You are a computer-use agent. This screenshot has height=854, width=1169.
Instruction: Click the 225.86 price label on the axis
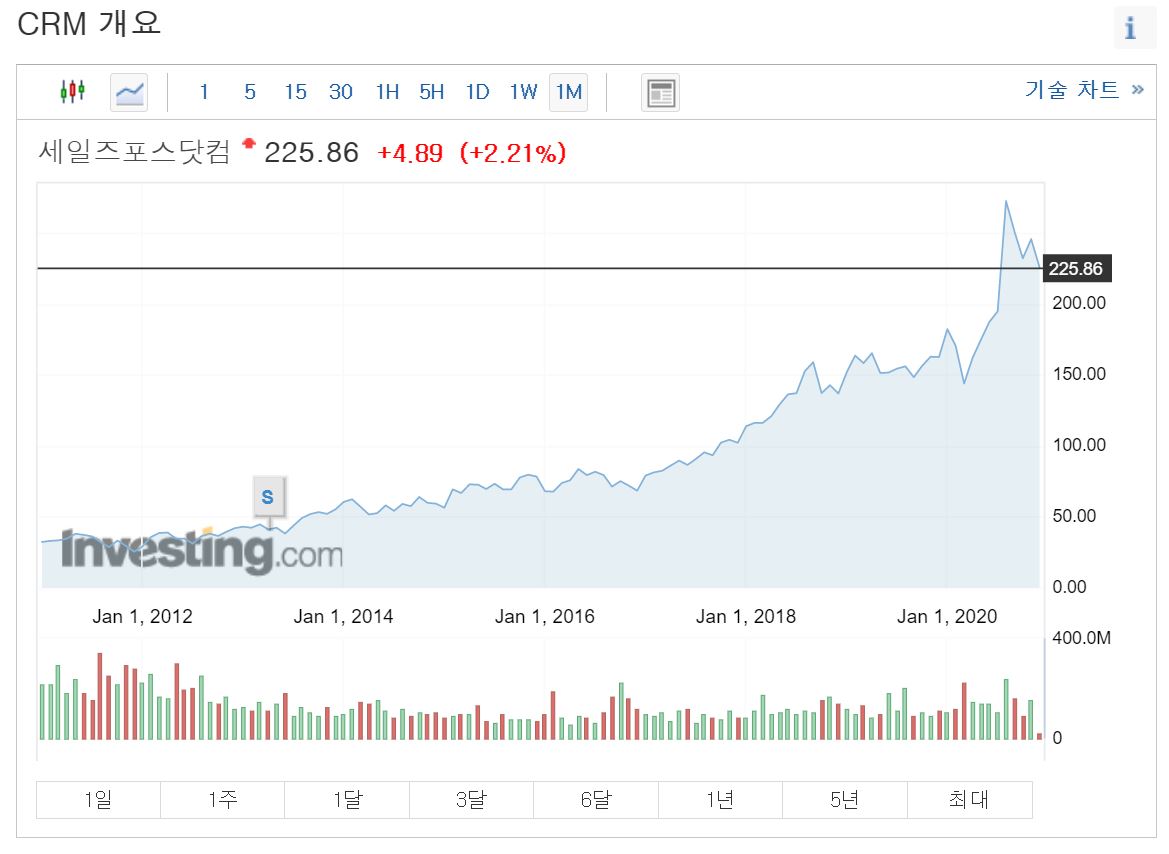point(1078,268)
